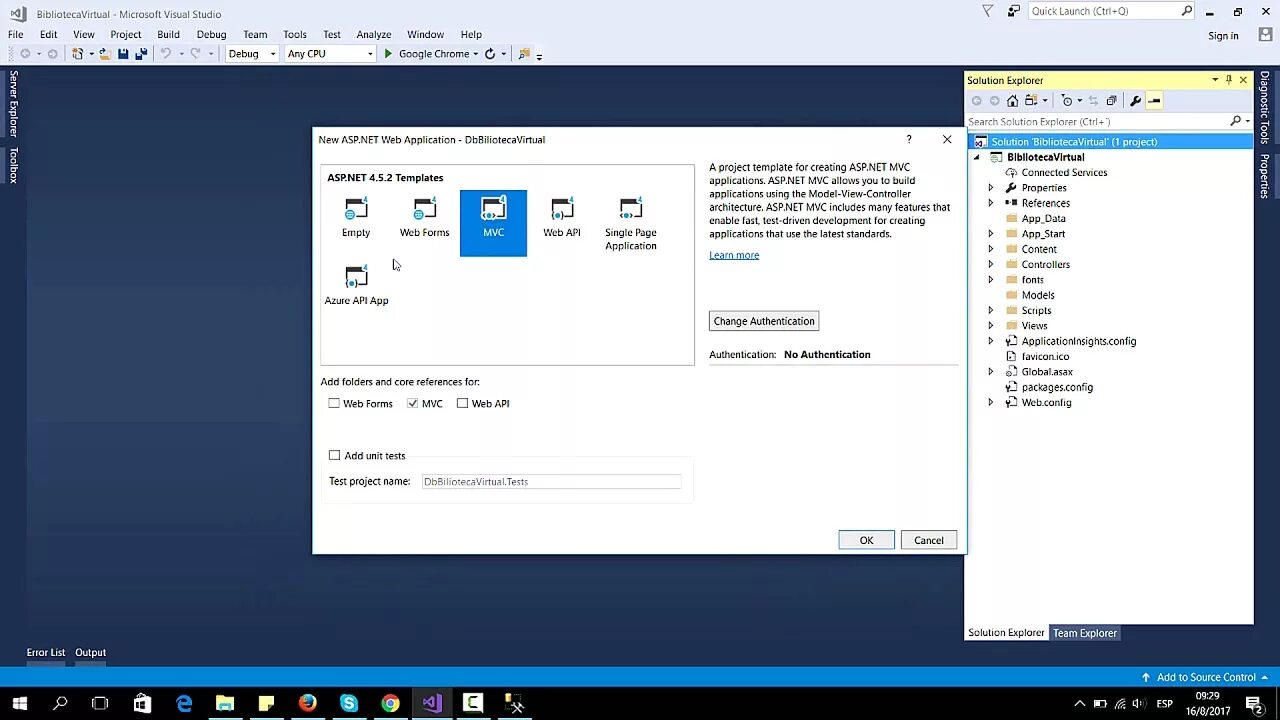Open the Output tab

point(90,652)
